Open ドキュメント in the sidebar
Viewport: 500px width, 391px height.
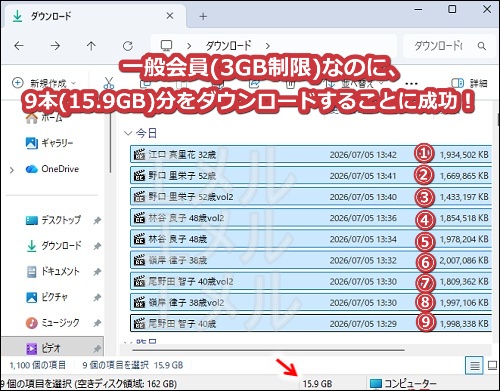coord(53,271)
